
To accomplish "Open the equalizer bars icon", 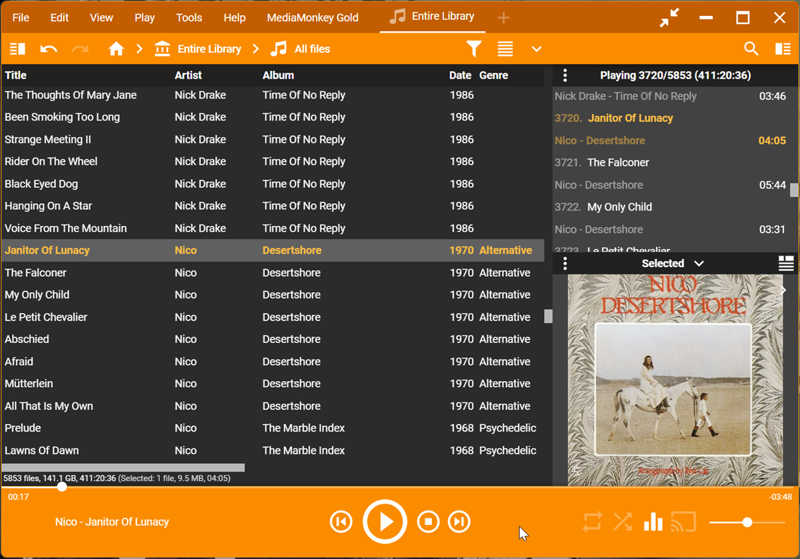I will point(653,522).
